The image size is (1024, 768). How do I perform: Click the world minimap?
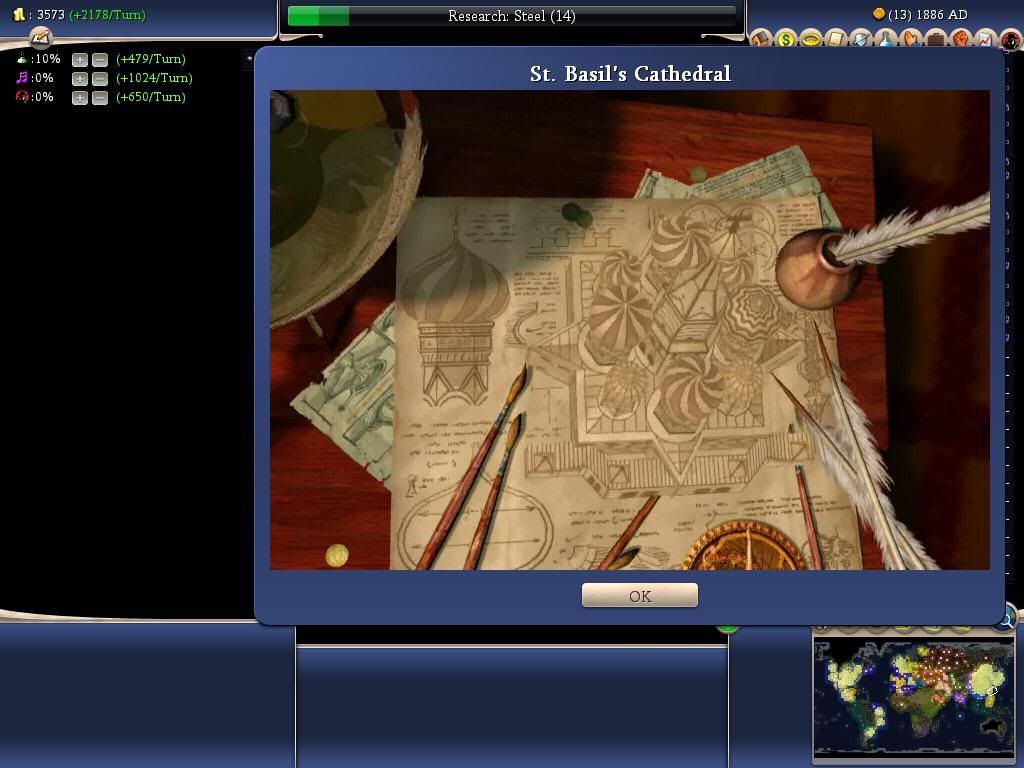(x=914, y=696)
